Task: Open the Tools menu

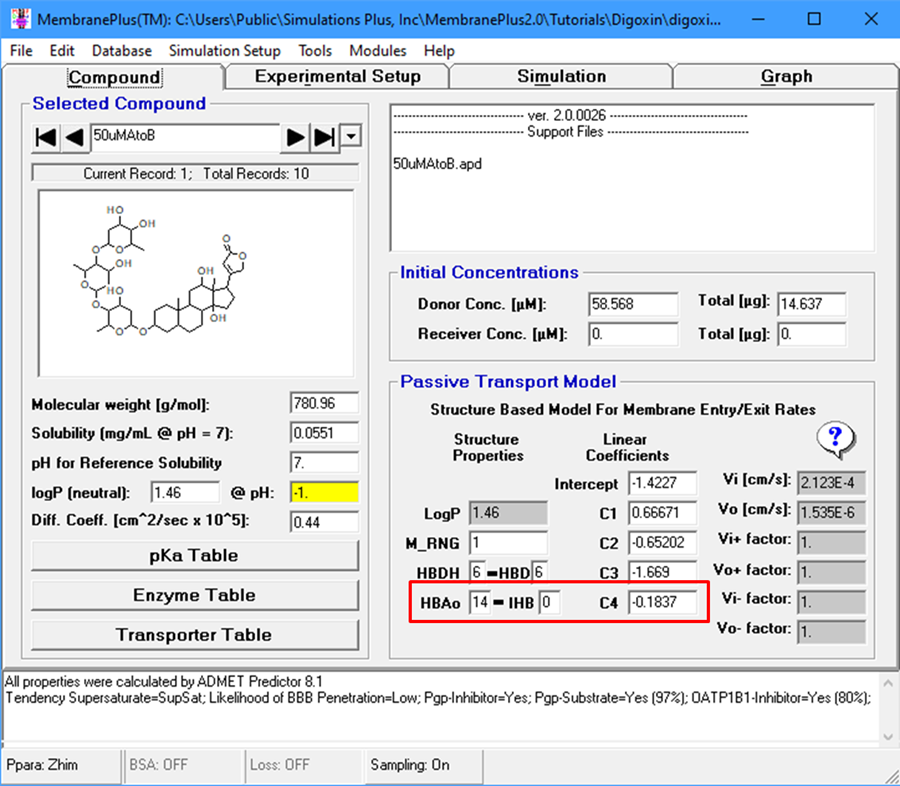Action: point(315,51)
